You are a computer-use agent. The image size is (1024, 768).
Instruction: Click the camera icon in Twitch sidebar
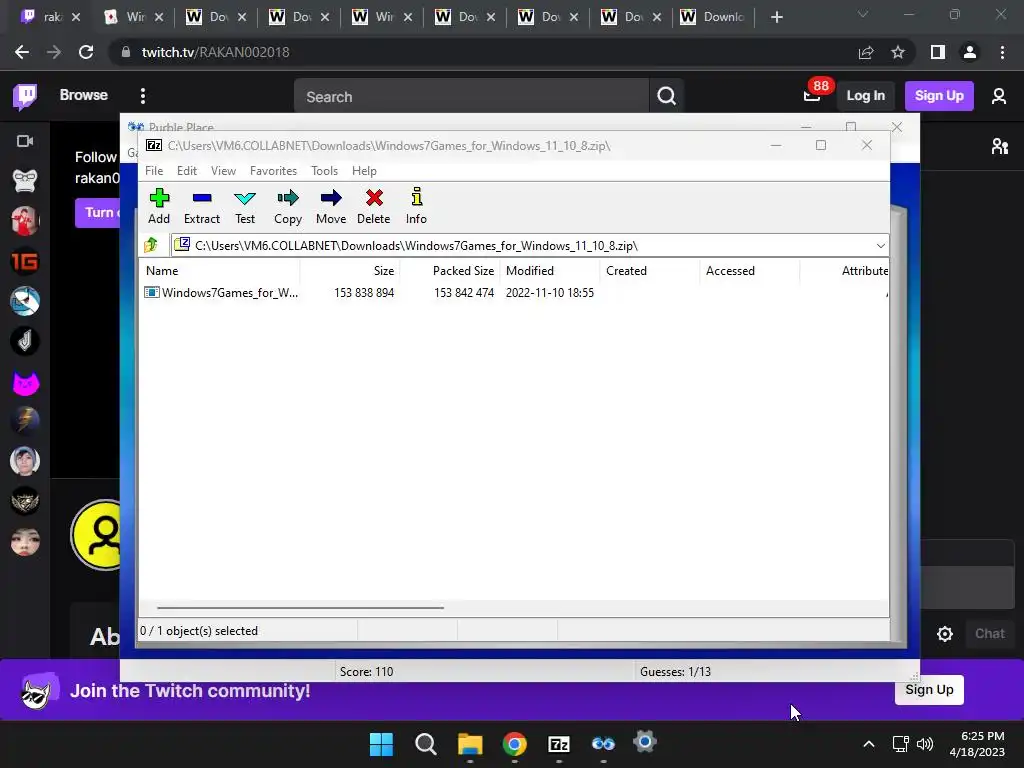[25, 141]
